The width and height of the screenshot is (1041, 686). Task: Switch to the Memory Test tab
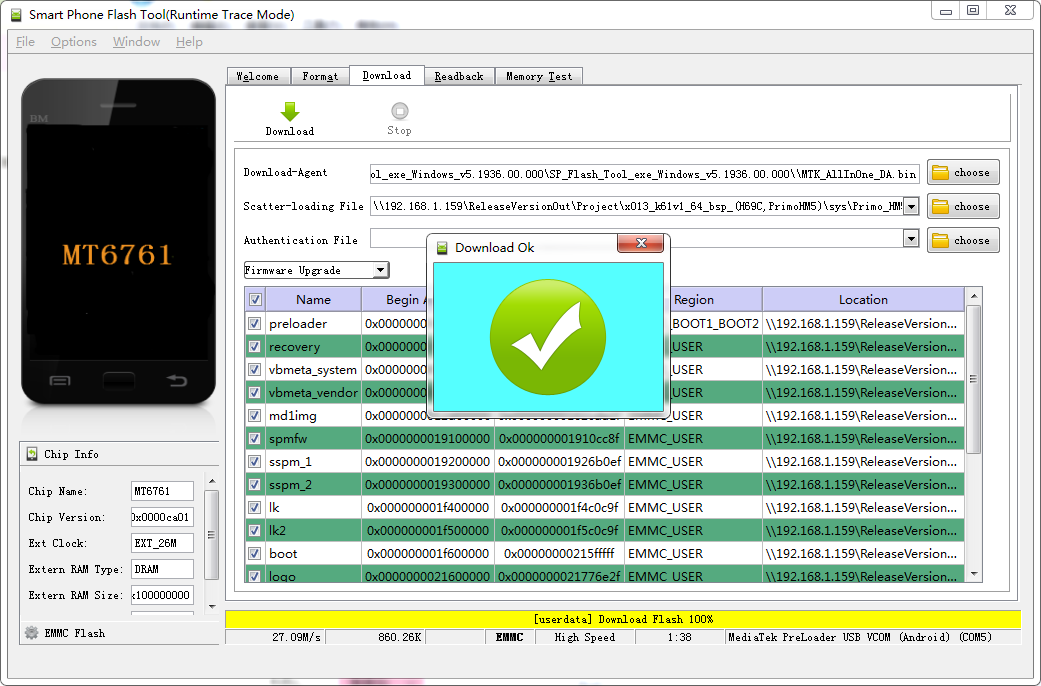click(538, 75)
